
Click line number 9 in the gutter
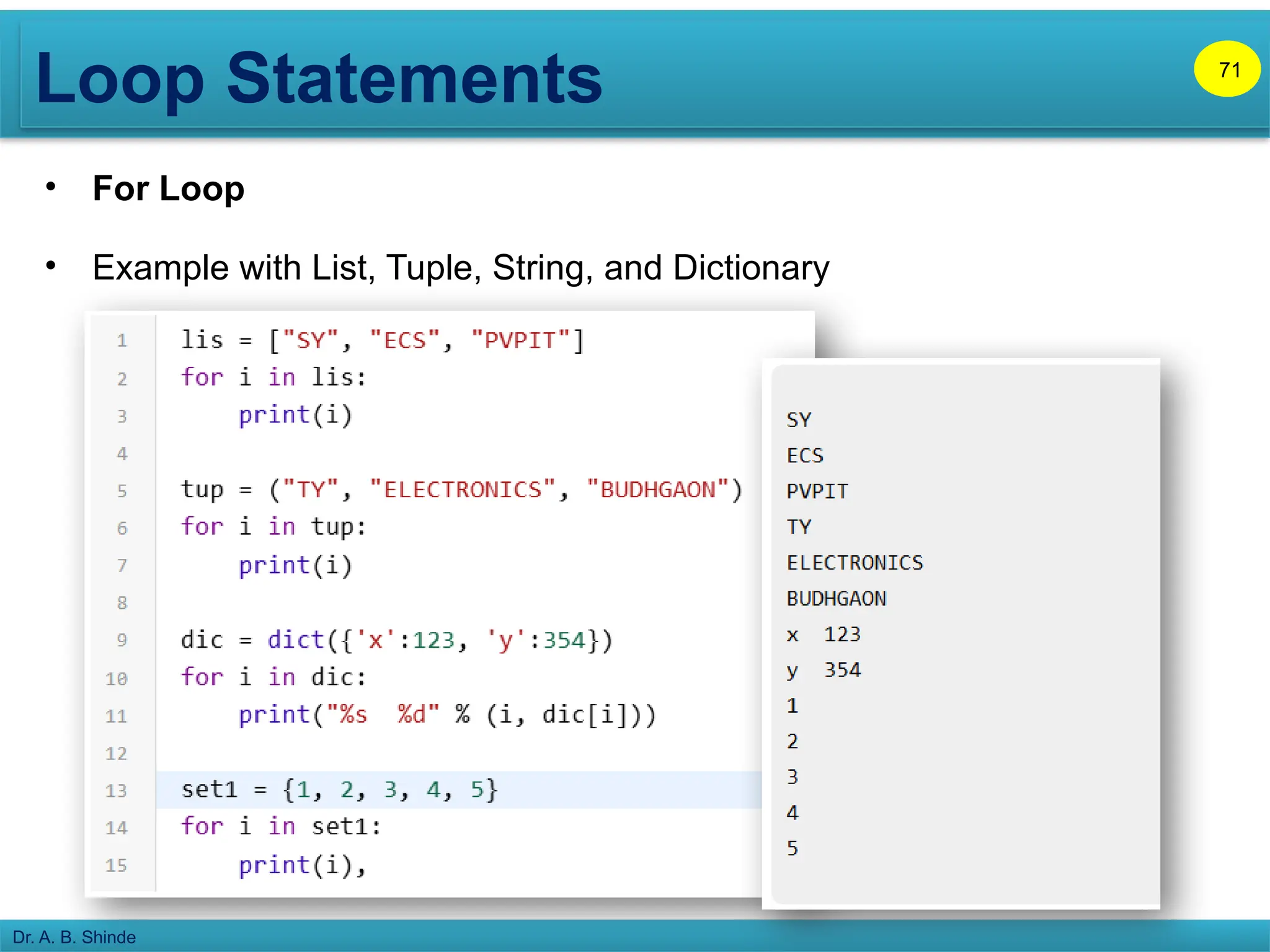coord(122,640)
